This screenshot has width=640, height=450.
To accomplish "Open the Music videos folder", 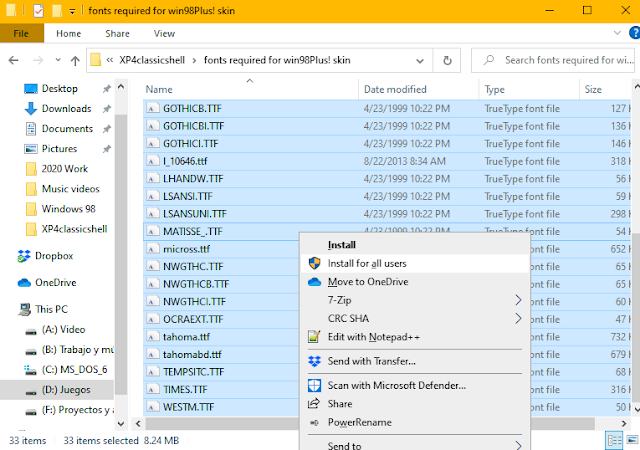I will coord(70,188).
